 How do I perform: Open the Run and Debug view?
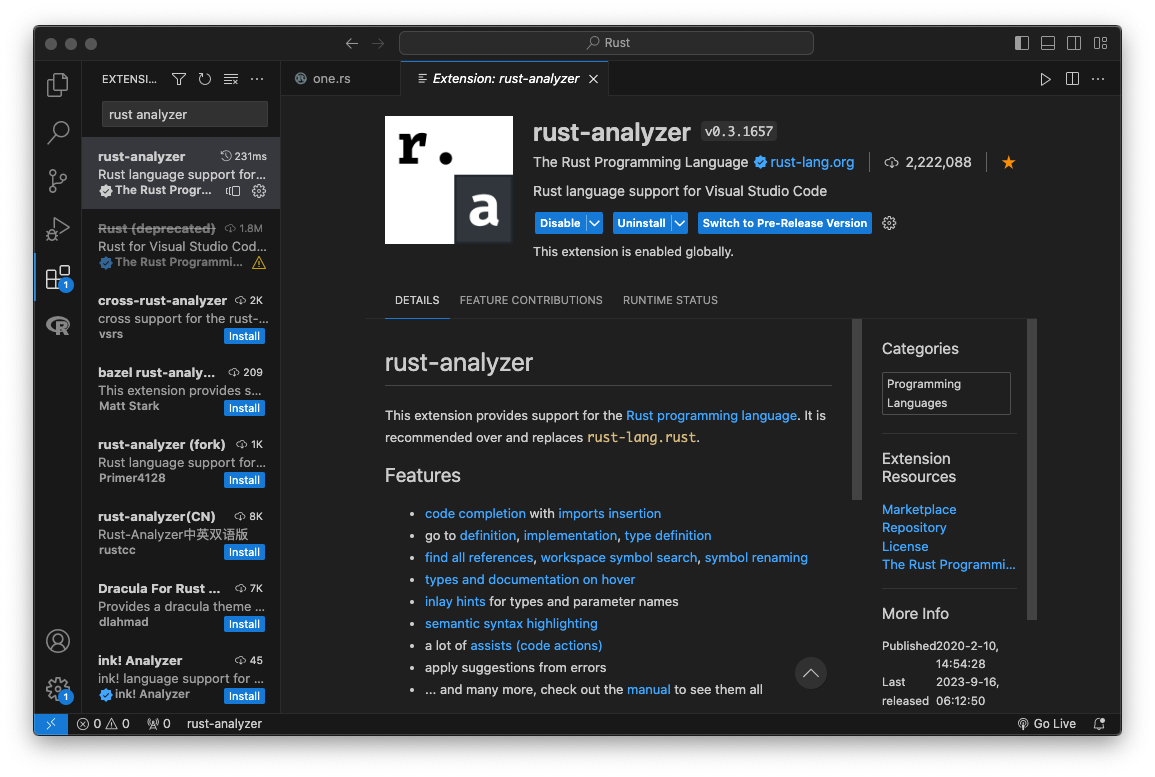click(x=57, y=228)
